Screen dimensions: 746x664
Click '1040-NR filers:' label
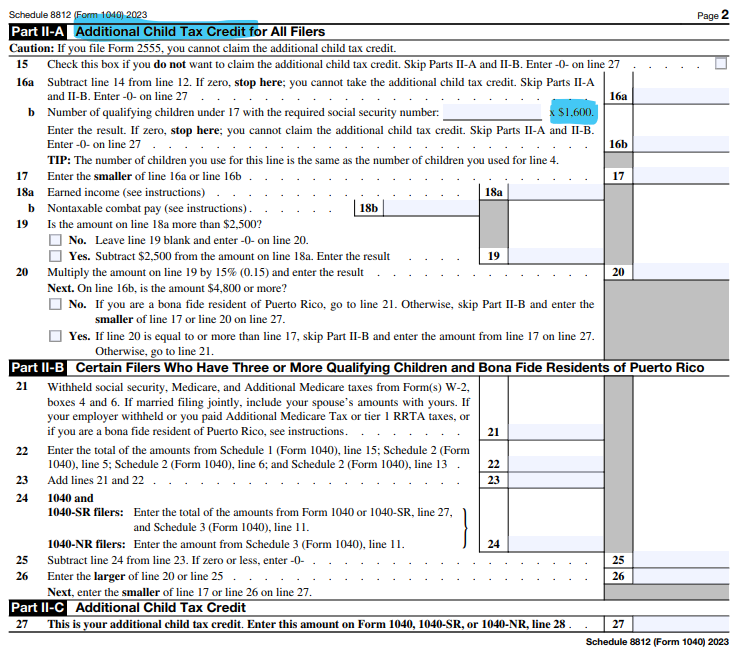[86, 544]
